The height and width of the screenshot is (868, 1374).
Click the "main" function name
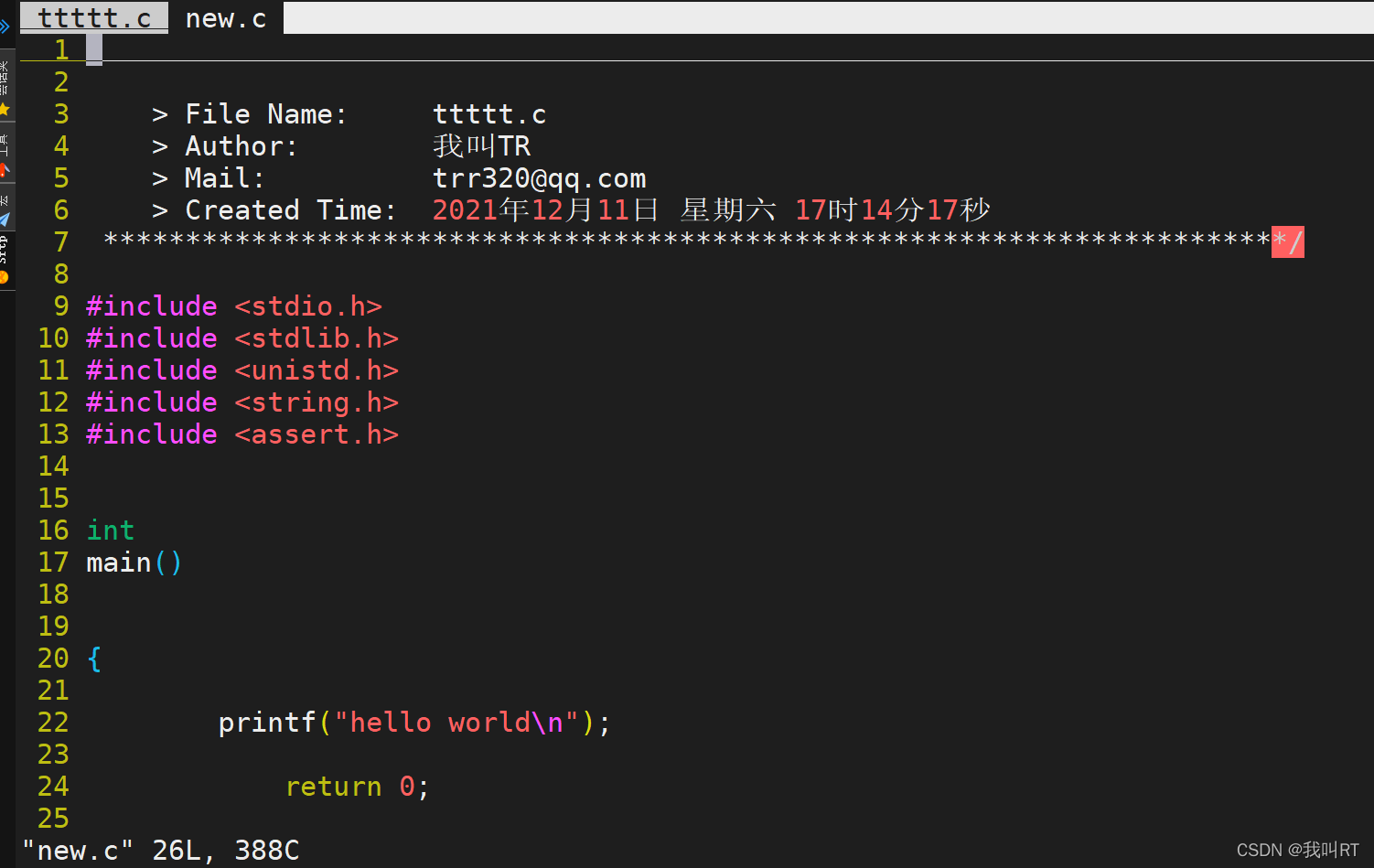(119, 563)
